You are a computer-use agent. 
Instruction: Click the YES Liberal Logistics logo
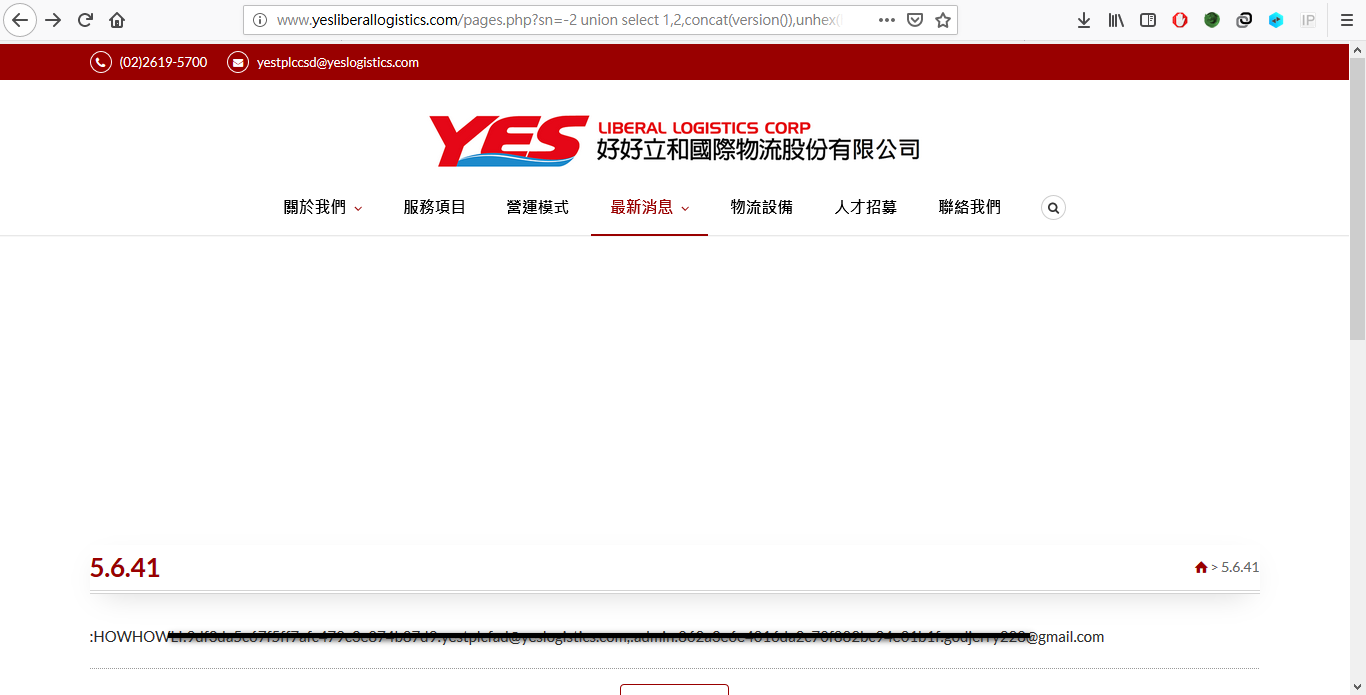point(674,140)
